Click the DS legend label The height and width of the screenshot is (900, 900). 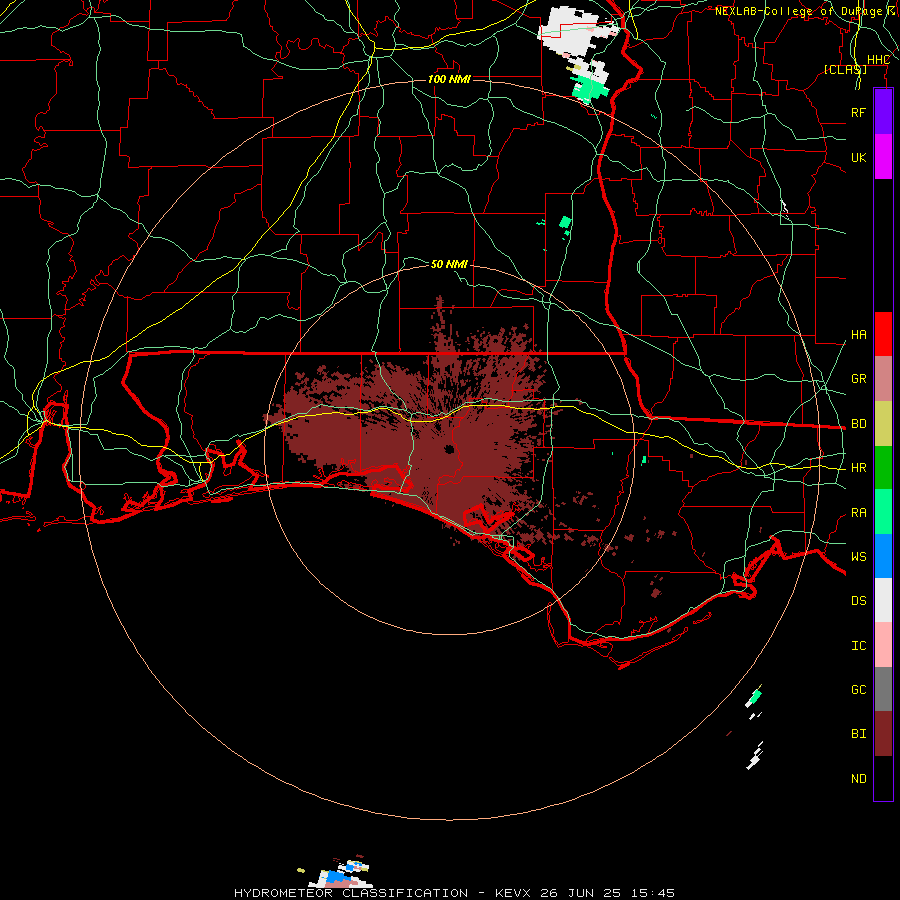coord(858,600)
